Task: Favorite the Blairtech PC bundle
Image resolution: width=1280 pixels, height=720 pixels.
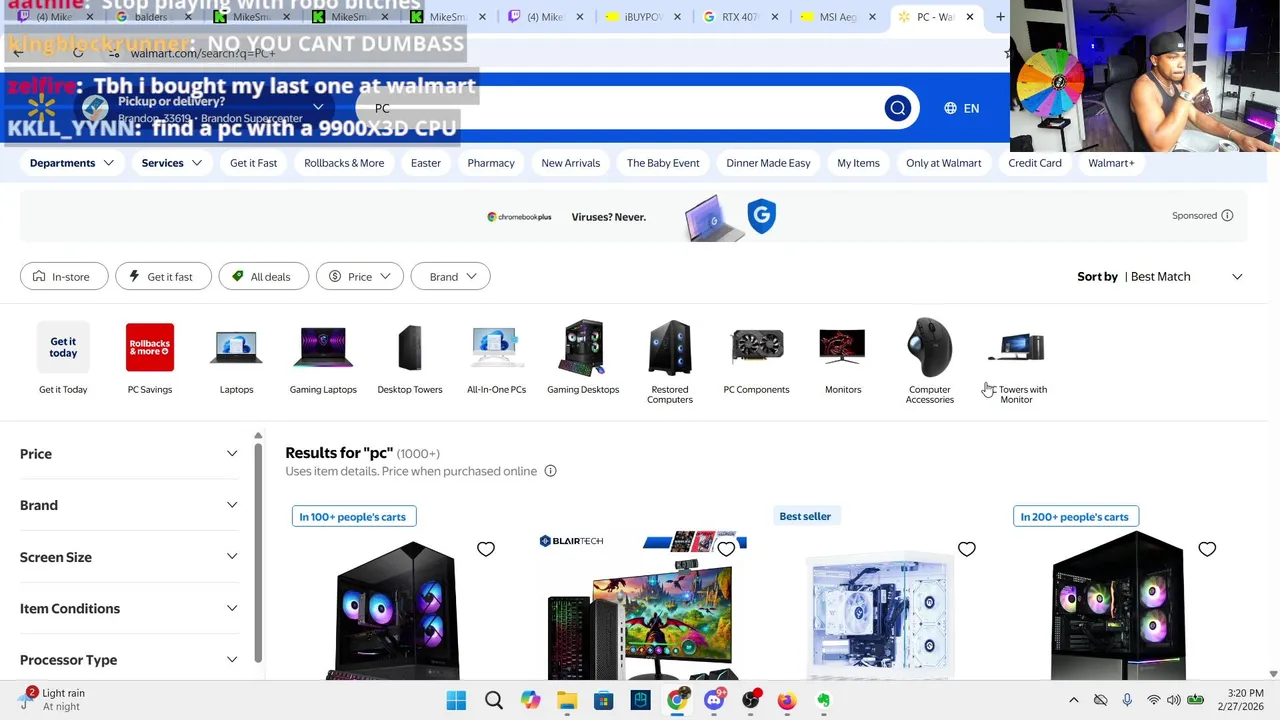Action: (x=726, y=549)
